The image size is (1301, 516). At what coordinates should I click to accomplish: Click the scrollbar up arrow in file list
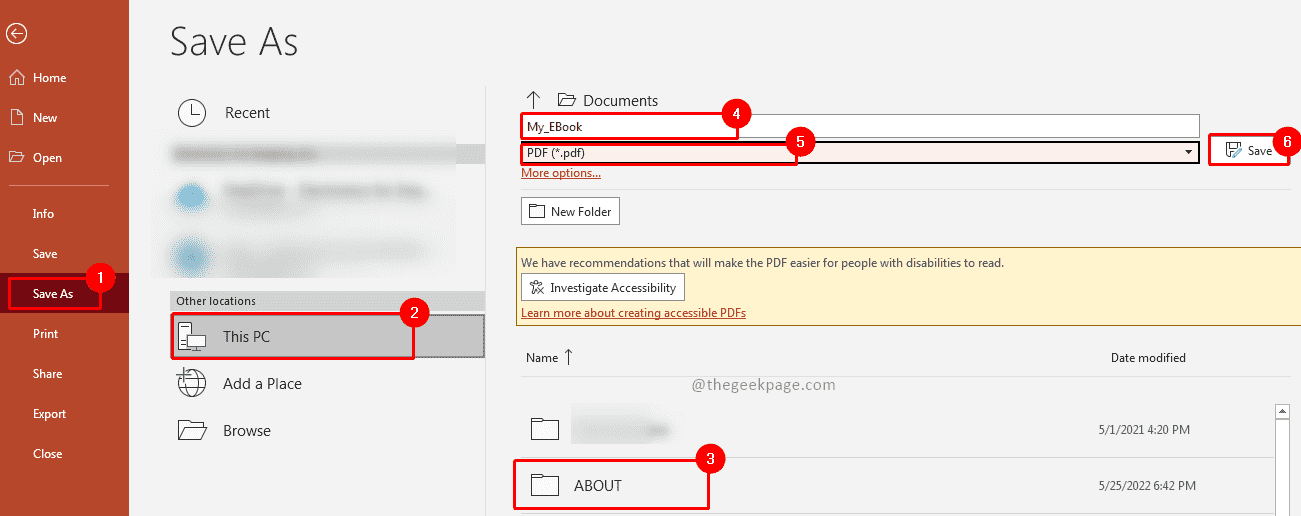pos(1282,411)
